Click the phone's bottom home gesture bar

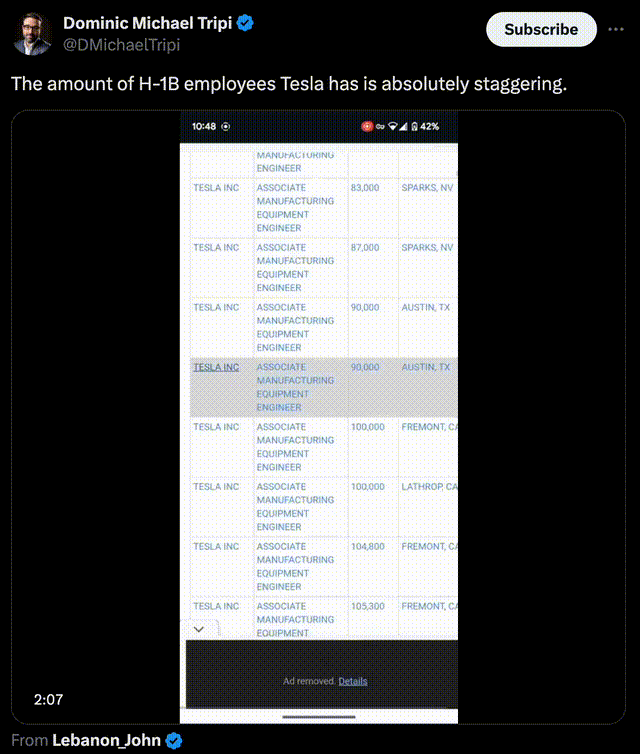click(318, 716)
